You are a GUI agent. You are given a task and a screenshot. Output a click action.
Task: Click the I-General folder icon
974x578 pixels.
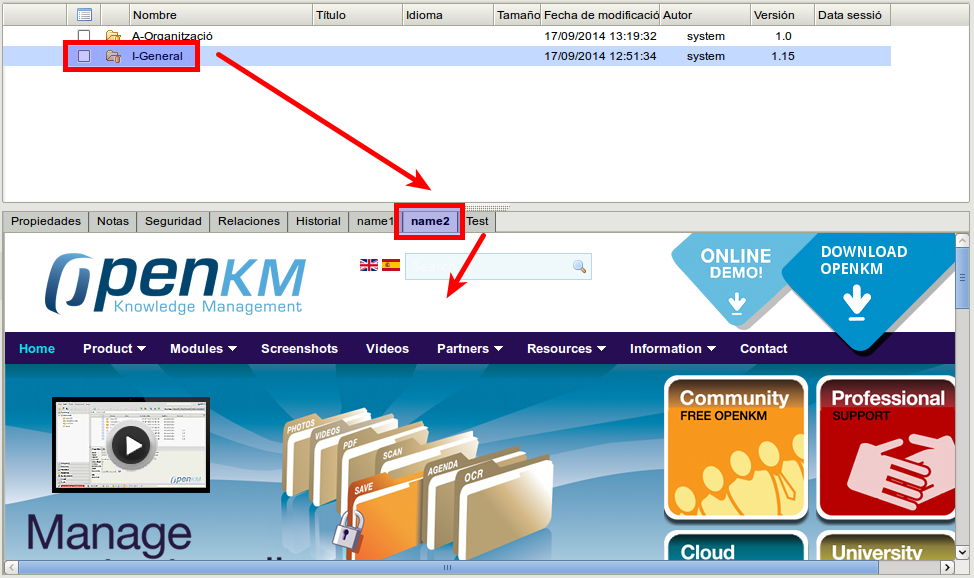[113, 56]
